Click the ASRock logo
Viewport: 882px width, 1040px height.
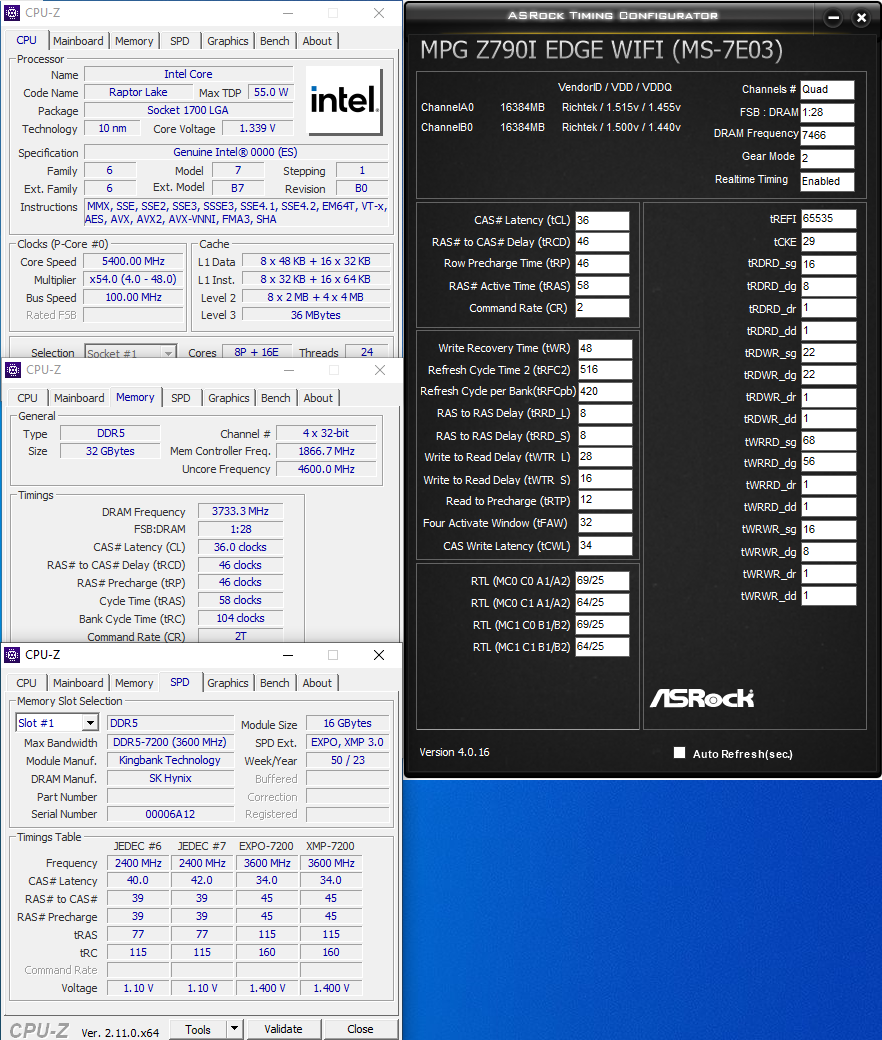(x=702, y=698)
